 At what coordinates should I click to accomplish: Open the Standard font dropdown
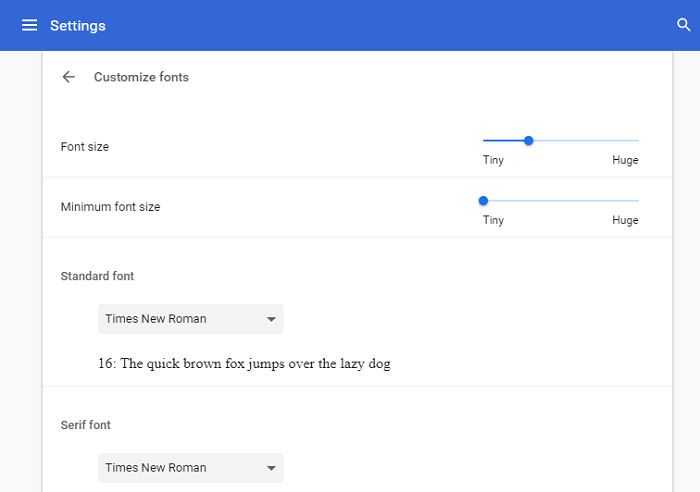coord(190,319)
